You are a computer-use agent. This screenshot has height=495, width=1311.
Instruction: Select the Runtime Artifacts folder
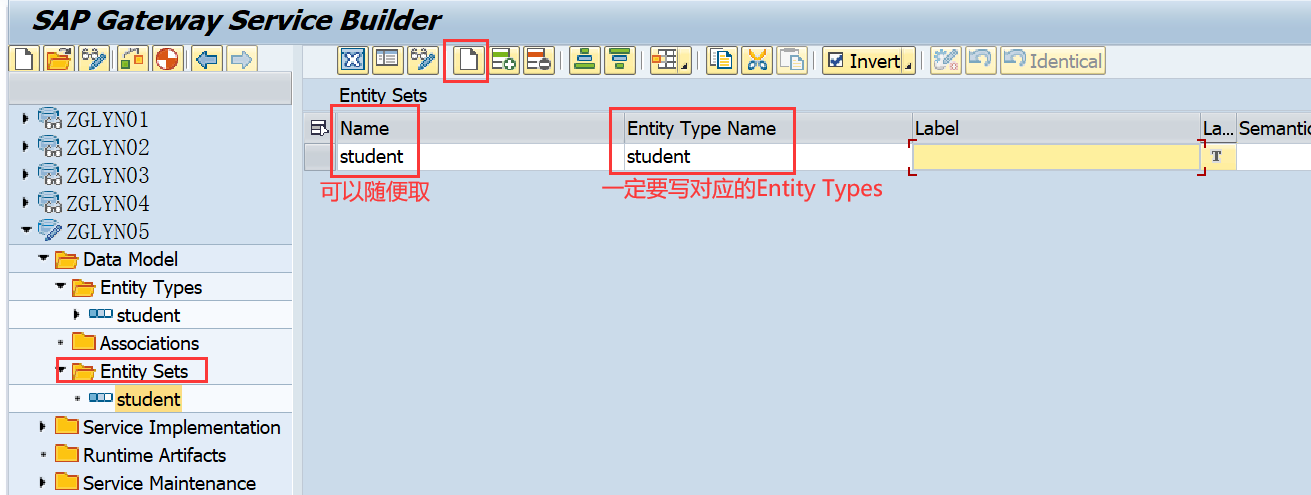(x=154, y=455)
